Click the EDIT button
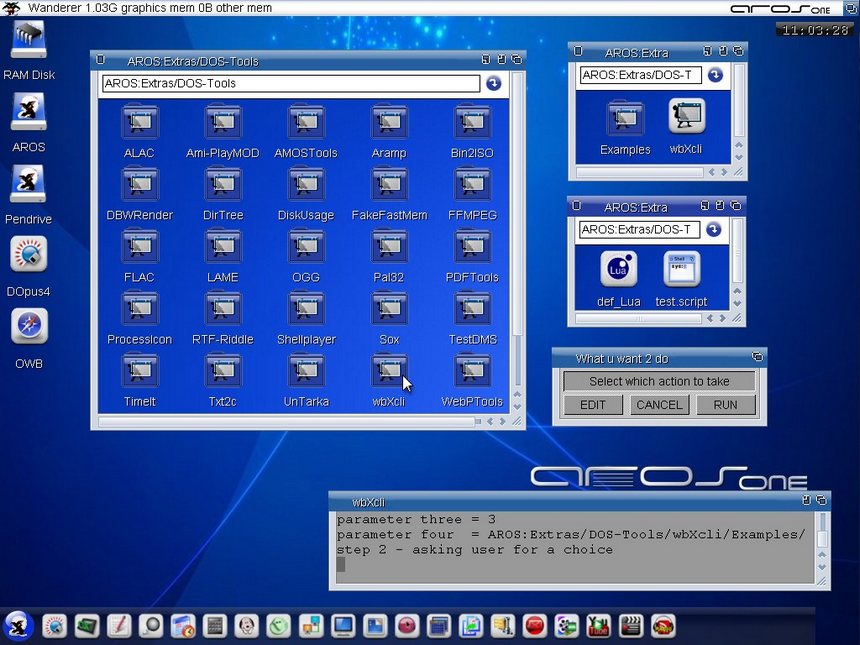Image resolution: width=860 pixels, height=645 pixels. coord(592,405)
